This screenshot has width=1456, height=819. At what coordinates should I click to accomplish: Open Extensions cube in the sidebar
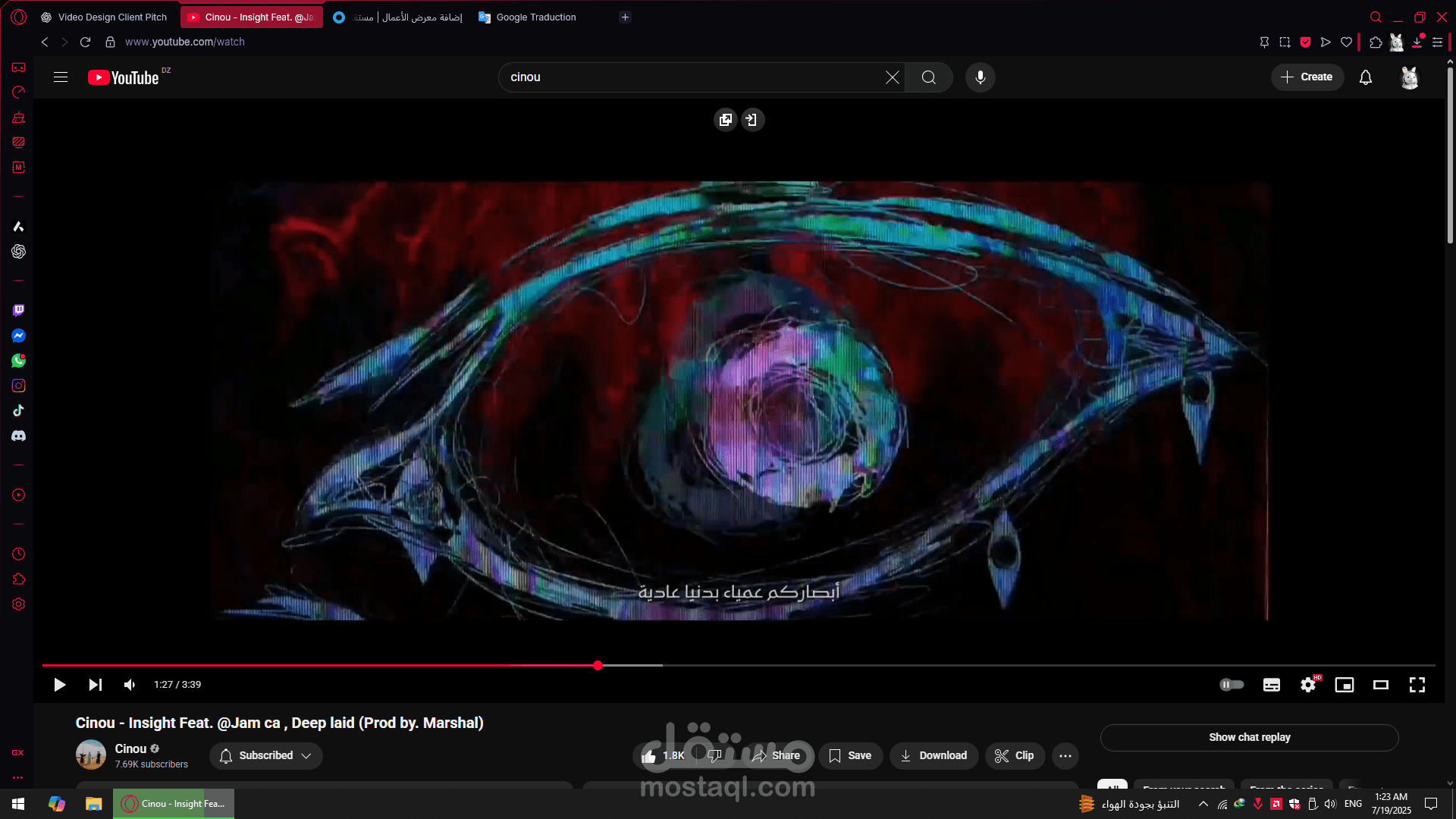point(18,579)
